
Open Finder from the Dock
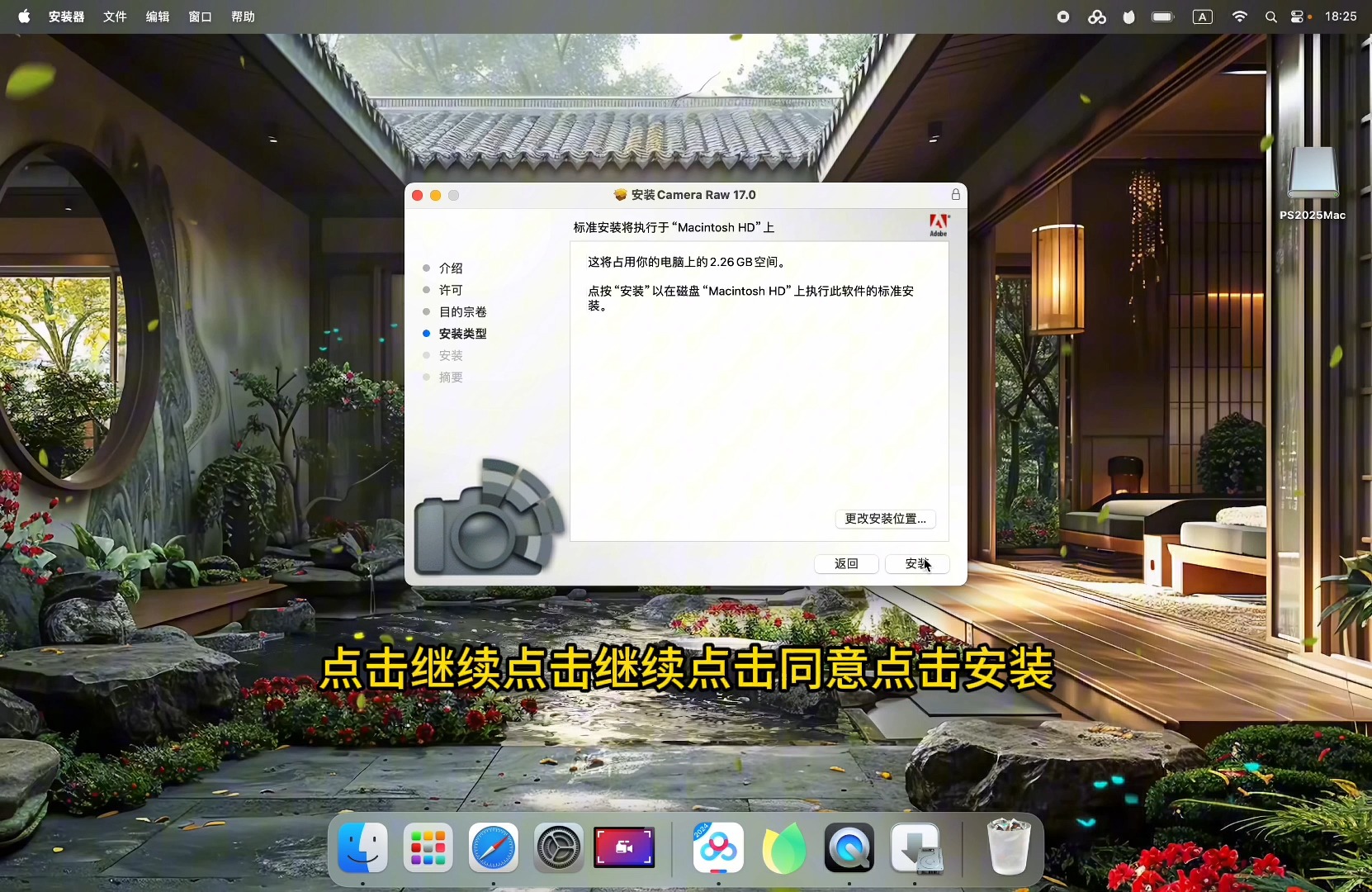click(x=362, y=847)
